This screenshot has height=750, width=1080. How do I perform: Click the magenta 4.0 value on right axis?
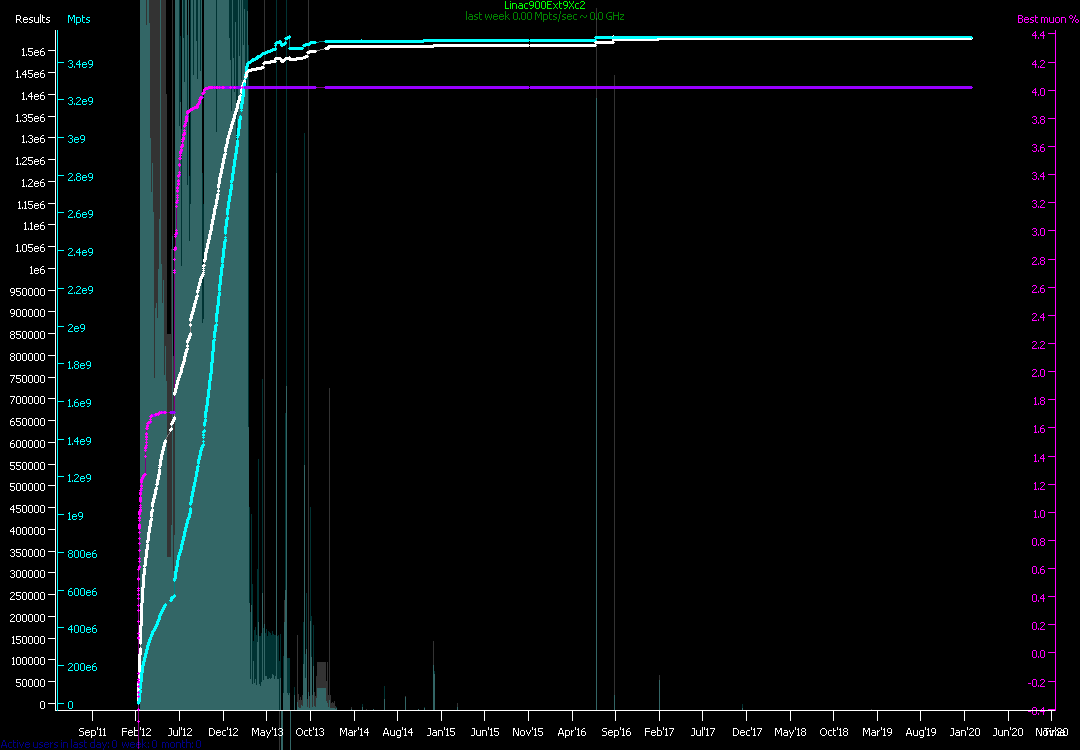coord(1039,91)
